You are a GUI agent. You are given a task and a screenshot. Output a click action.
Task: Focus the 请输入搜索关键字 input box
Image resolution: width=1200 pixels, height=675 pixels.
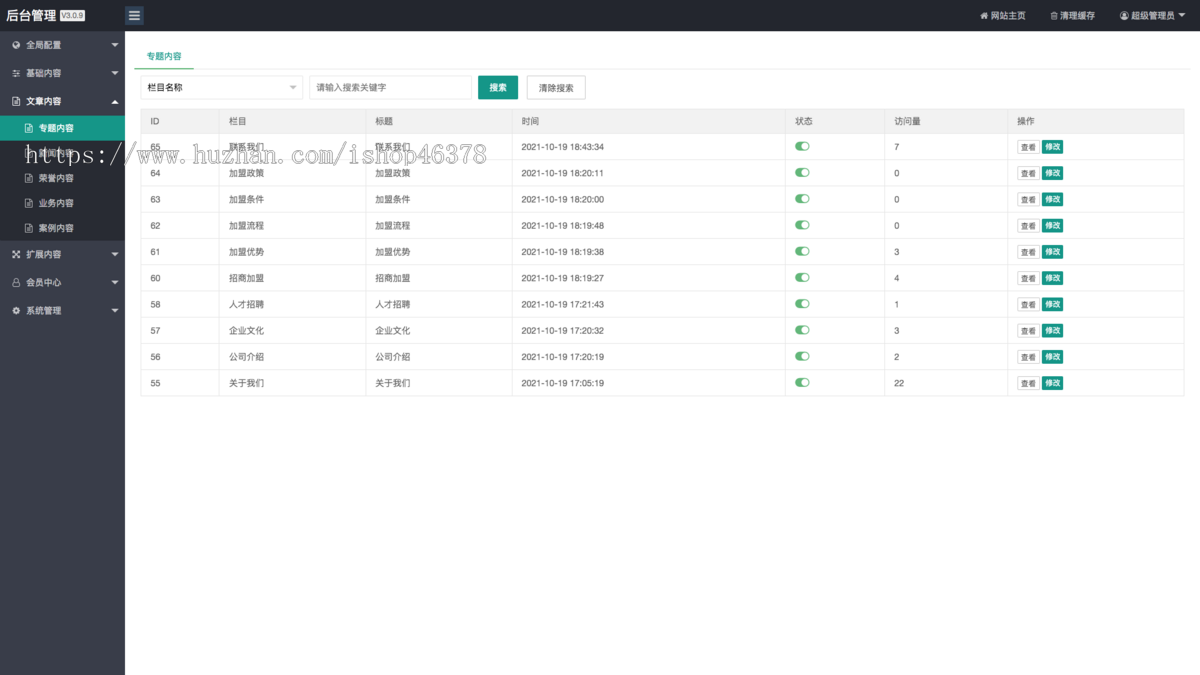[390, 87]
